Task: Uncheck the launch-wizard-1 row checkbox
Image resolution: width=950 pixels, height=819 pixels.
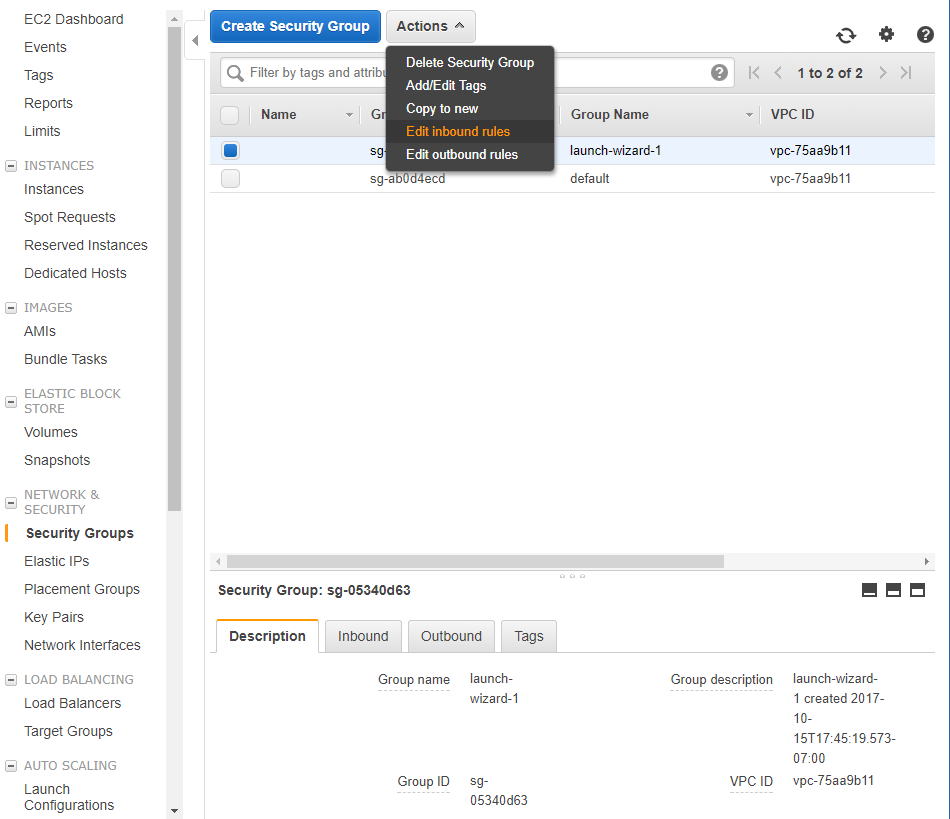Action: click(x=230, y=150)
